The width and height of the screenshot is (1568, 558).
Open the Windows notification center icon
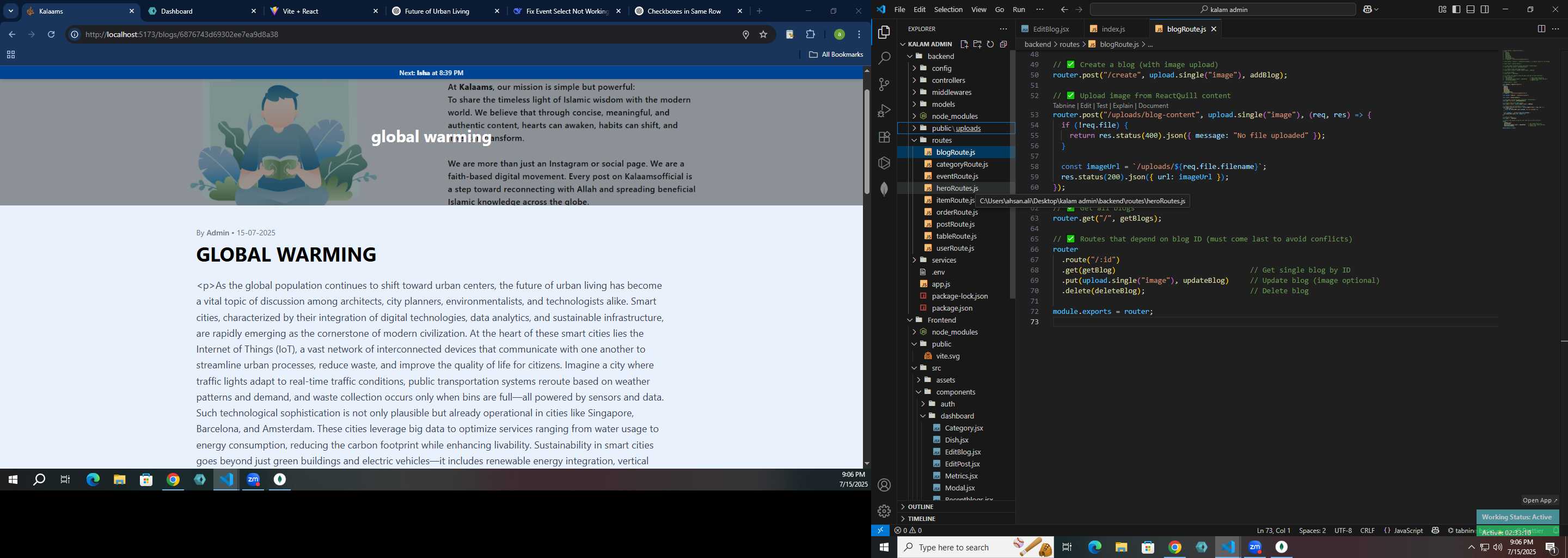pyautogui.click(x=1551, y=547)
